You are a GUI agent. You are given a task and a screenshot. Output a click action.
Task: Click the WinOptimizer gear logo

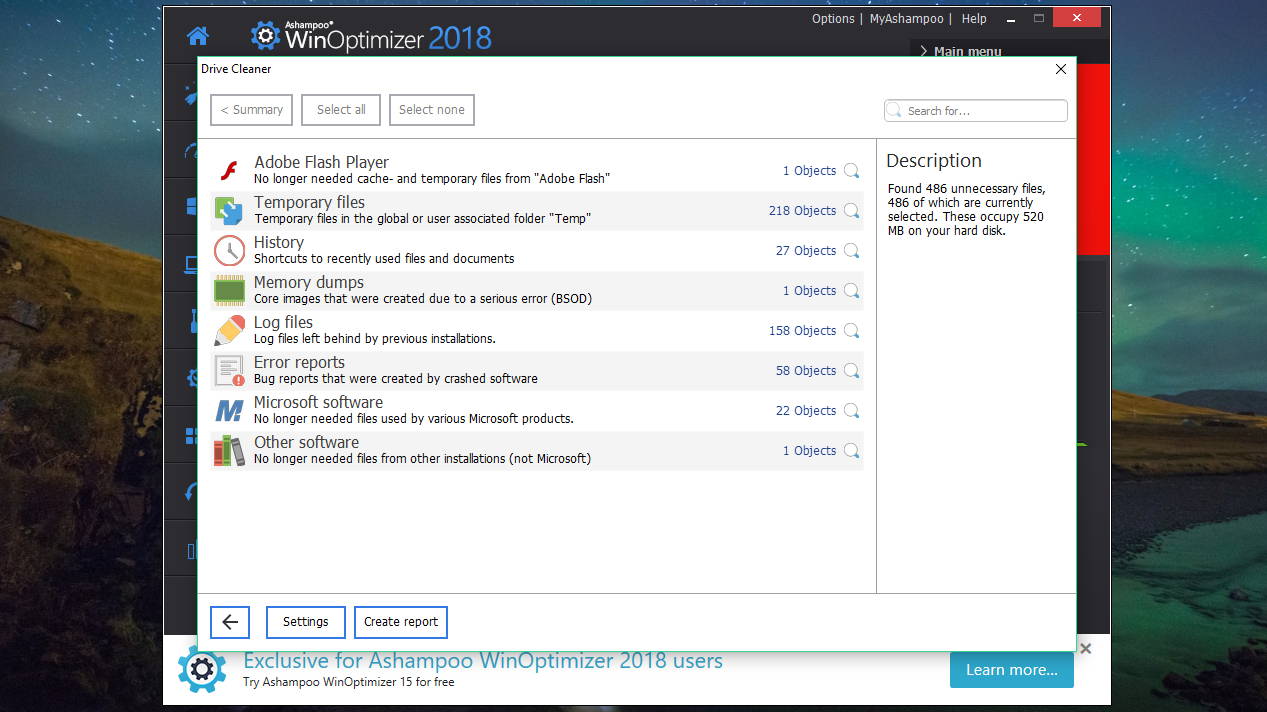click(265, 37)
